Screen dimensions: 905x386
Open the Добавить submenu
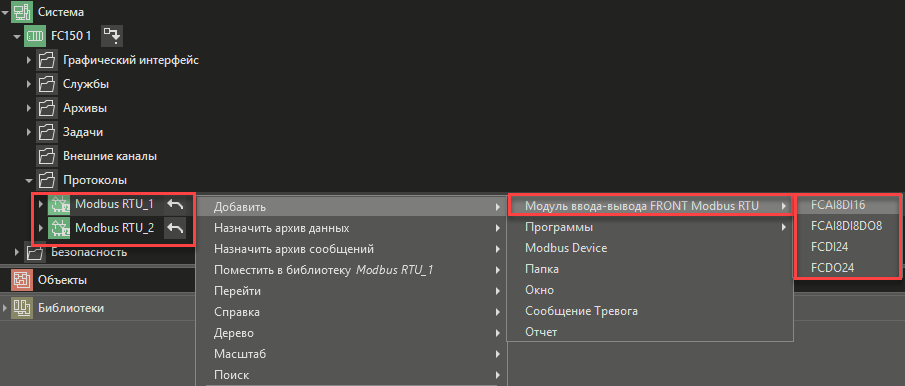tap(351, 207)
